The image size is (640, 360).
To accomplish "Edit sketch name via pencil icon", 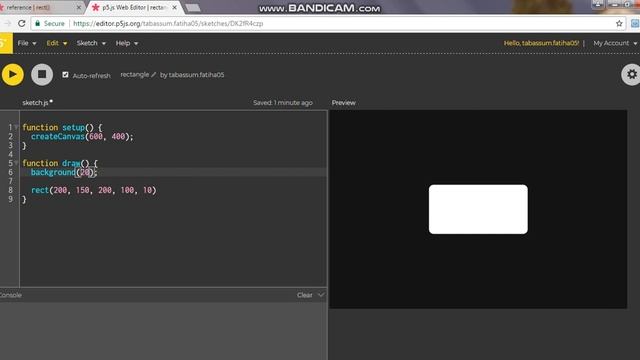I will [153, 75].
